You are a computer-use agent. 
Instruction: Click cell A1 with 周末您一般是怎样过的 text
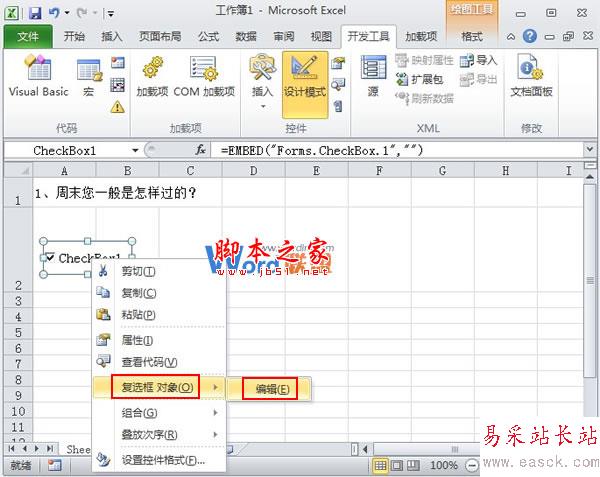pyautogui.click(x=64, y=193)
